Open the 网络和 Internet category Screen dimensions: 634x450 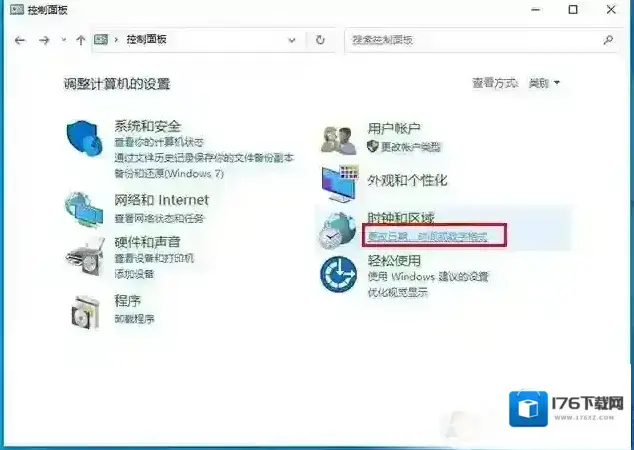[x=162, y=200]
